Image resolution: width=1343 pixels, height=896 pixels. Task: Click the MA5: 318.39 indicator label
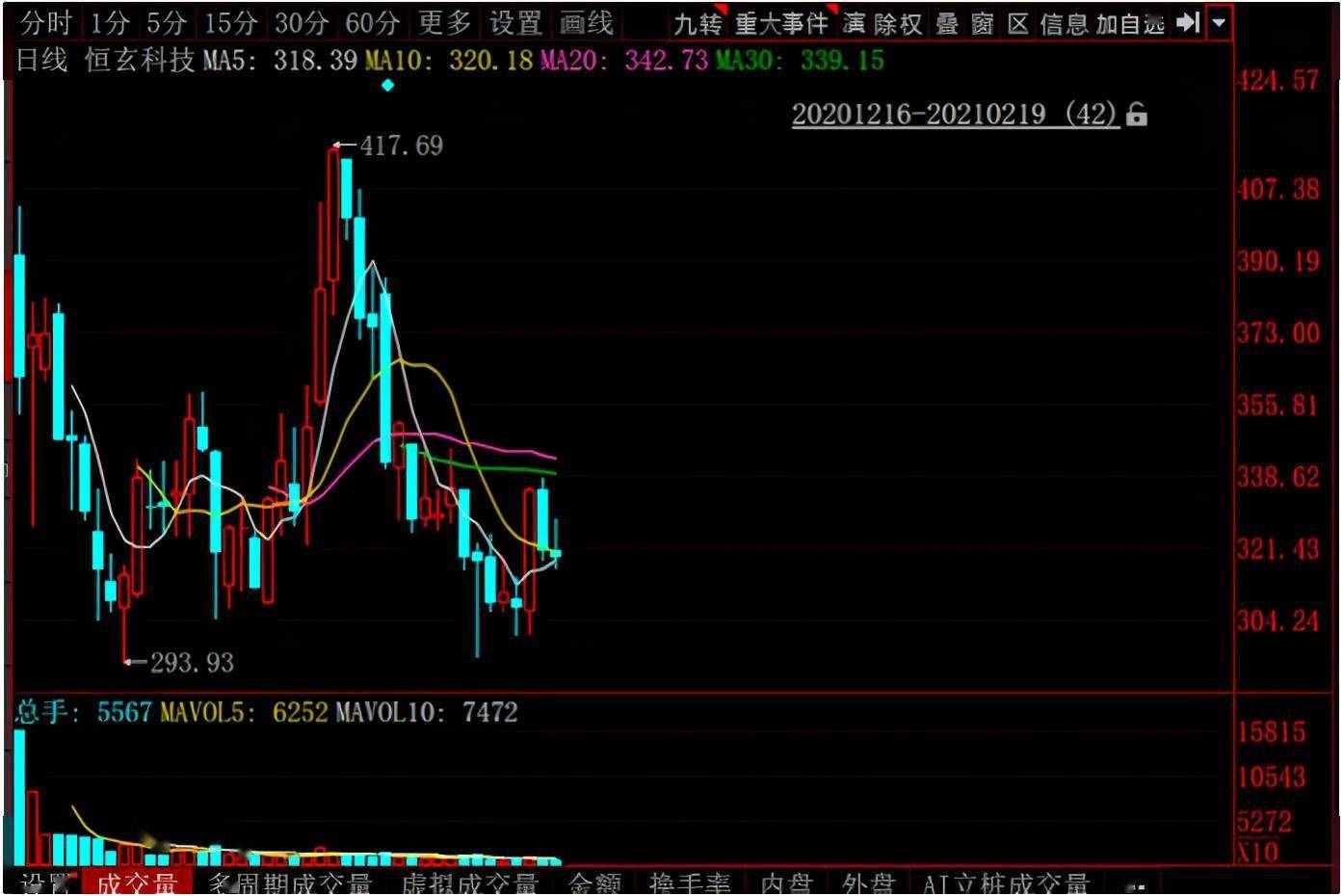click(x=279, y=61)
